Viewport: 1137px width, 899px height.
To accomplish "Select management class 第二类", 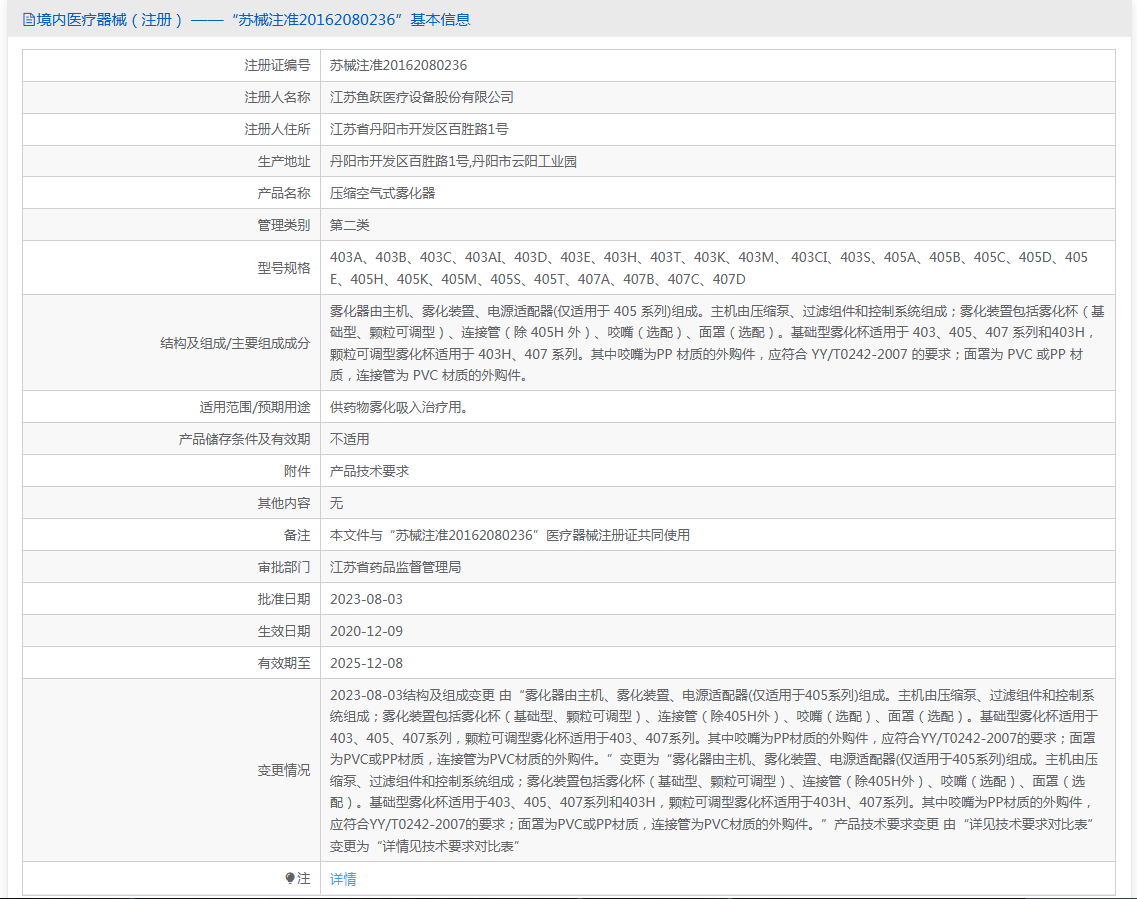I will click(350, 225).
